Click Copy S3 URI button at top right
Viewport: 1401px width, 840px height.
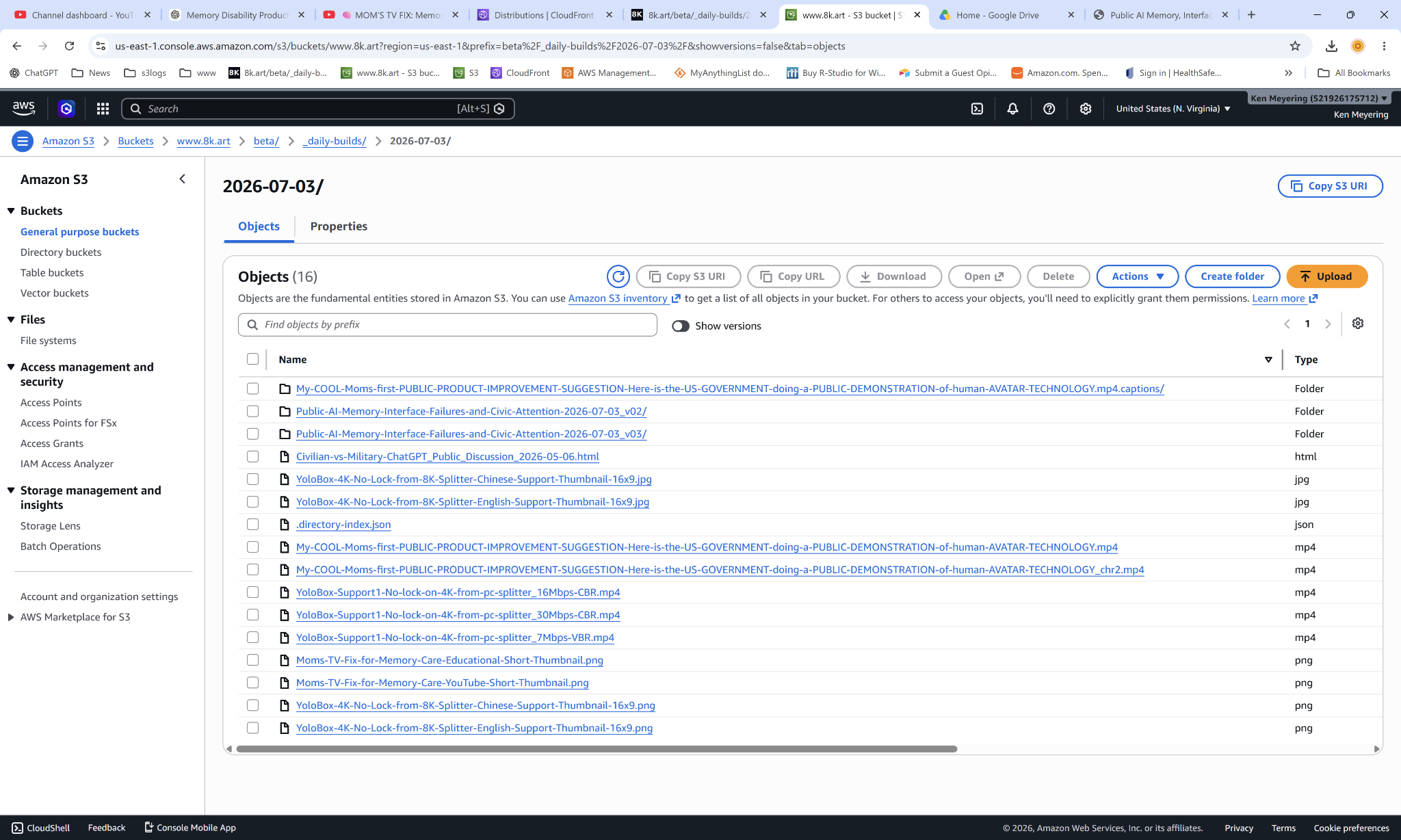[1330, 186]
